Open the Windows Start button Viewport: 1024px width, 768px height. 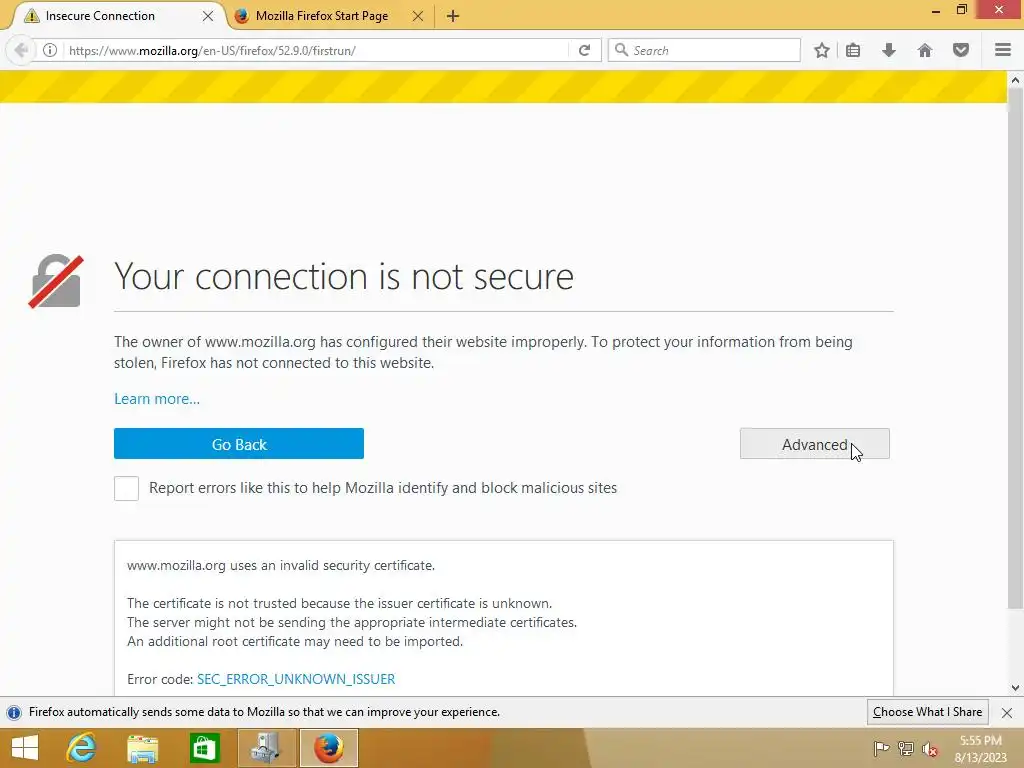pyautogui.click(x=24, y=748)
